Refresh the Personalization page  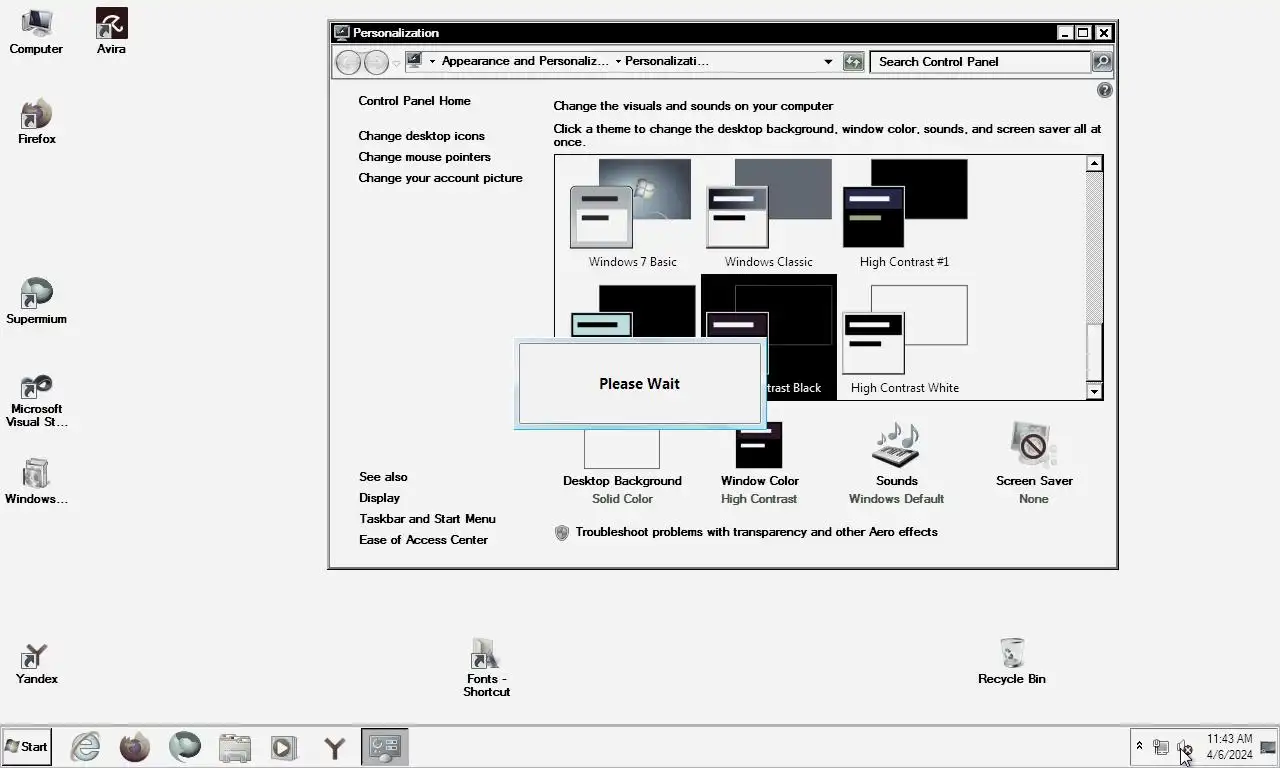point(853,62)
